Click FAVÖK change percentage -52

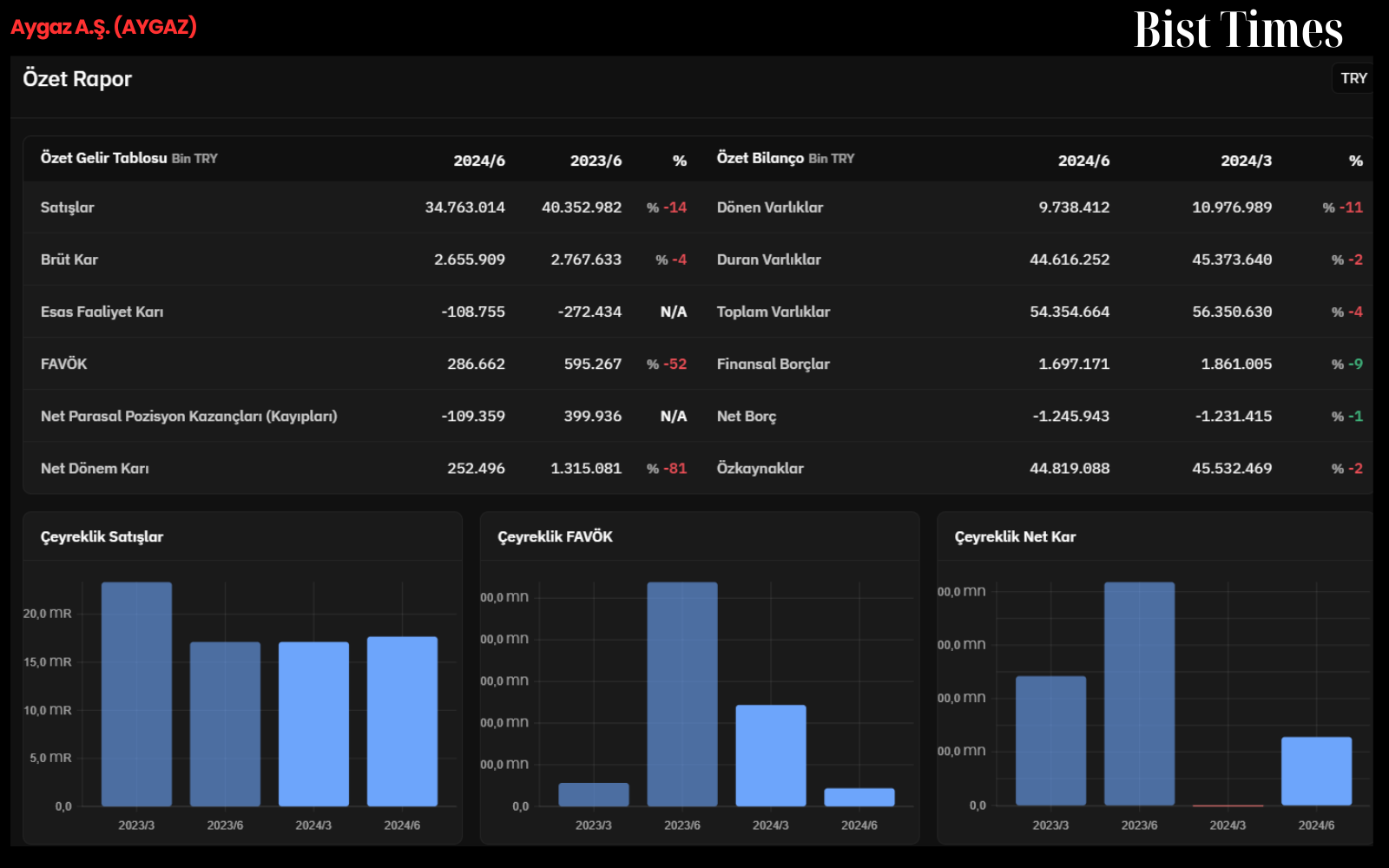tap(667, 364)
